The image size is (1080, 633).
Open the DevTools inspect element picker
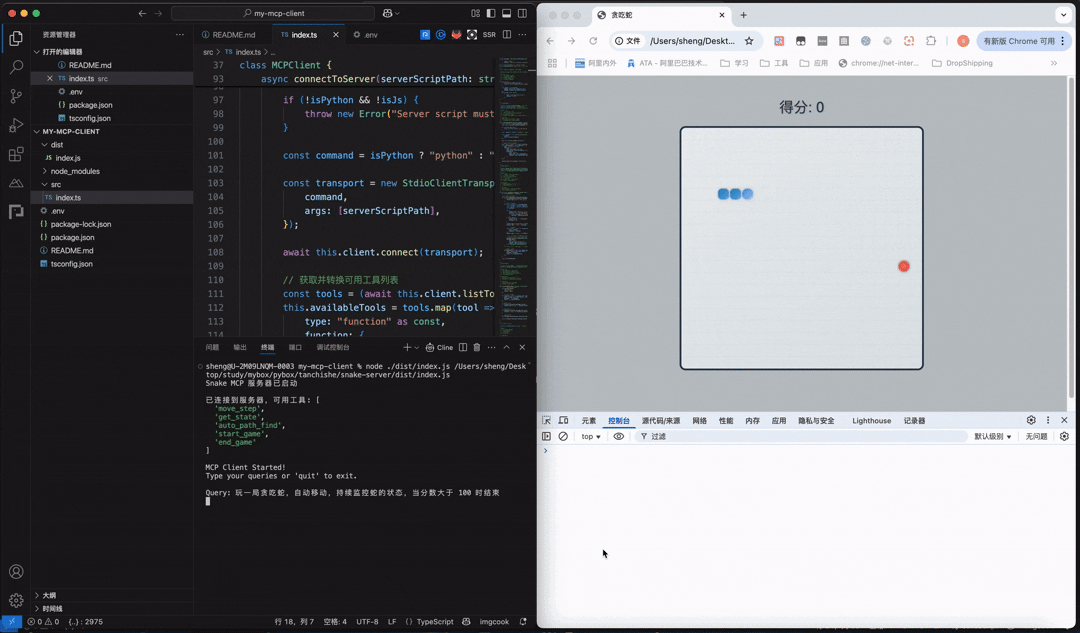point(547,421)
